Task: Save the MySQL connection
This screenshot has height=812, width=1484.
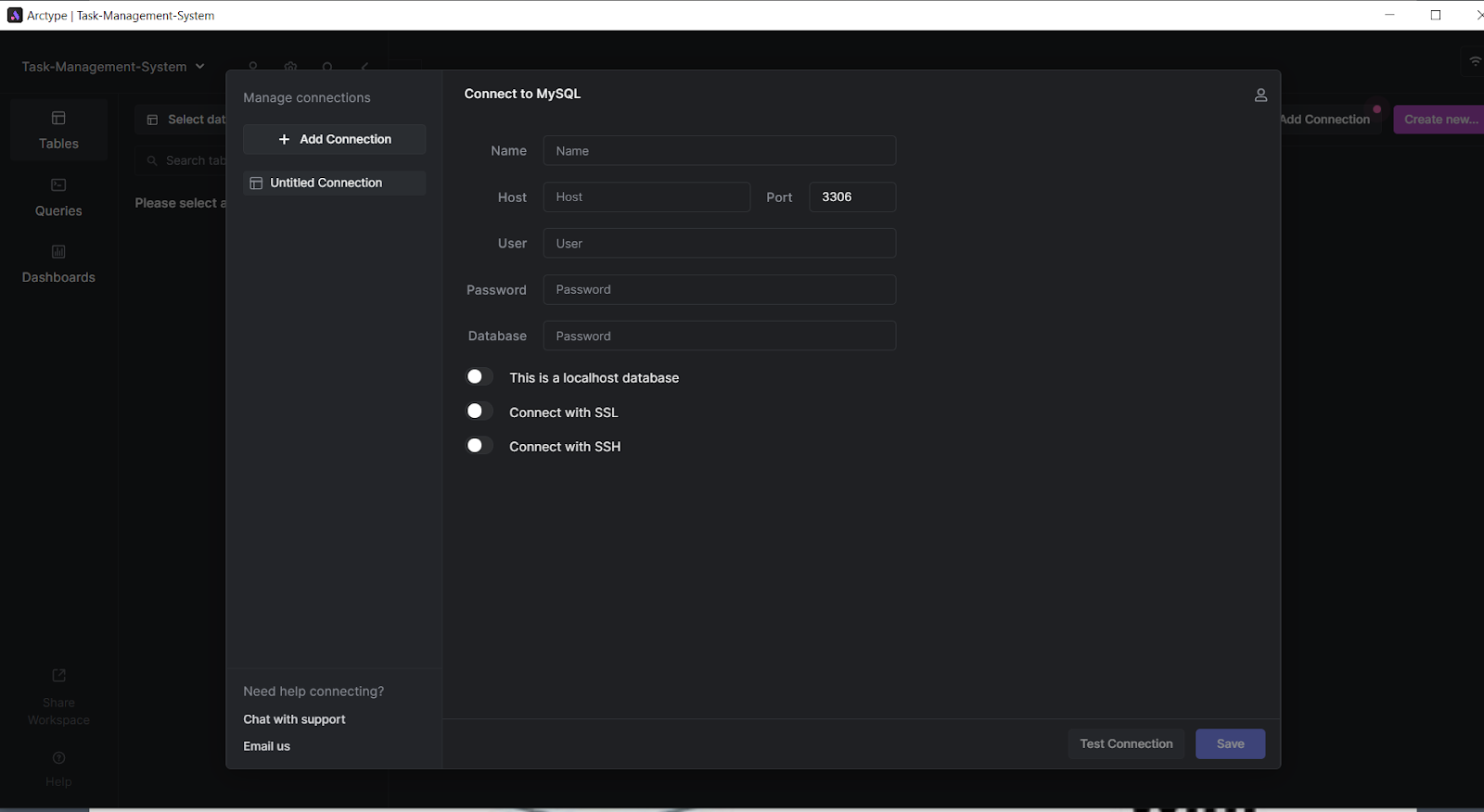Action: tap(1230, 743)
